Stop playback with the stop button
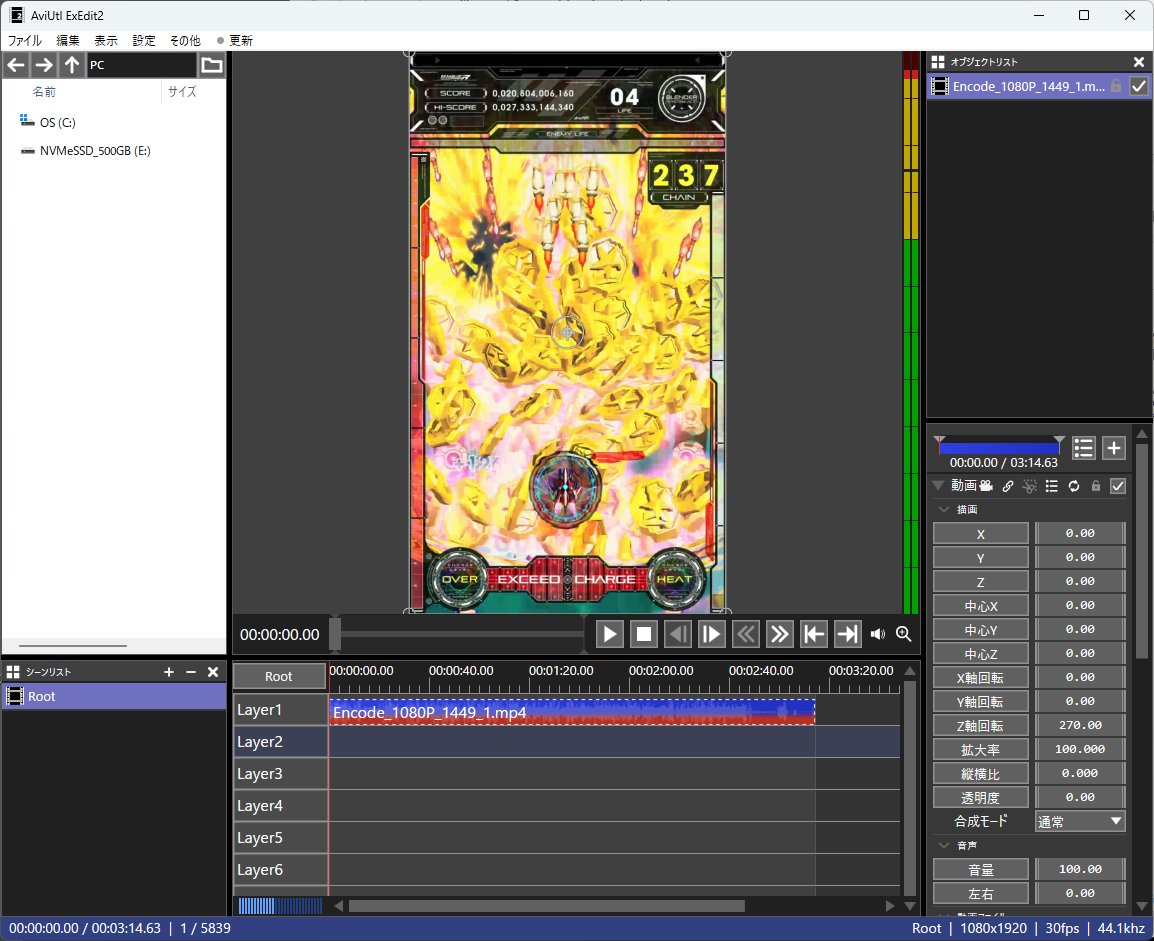The image size is (1154, 941). (x=644, y=634)
